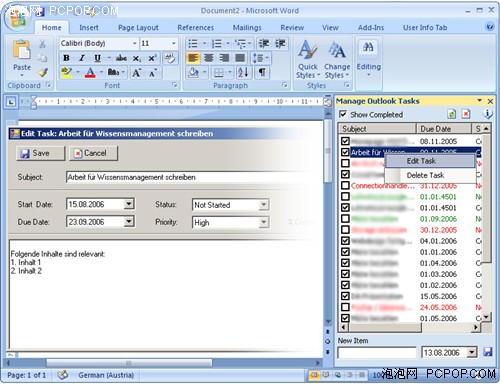Click the save new item disk icon
The image size is (500, 384).
[487, 352]
